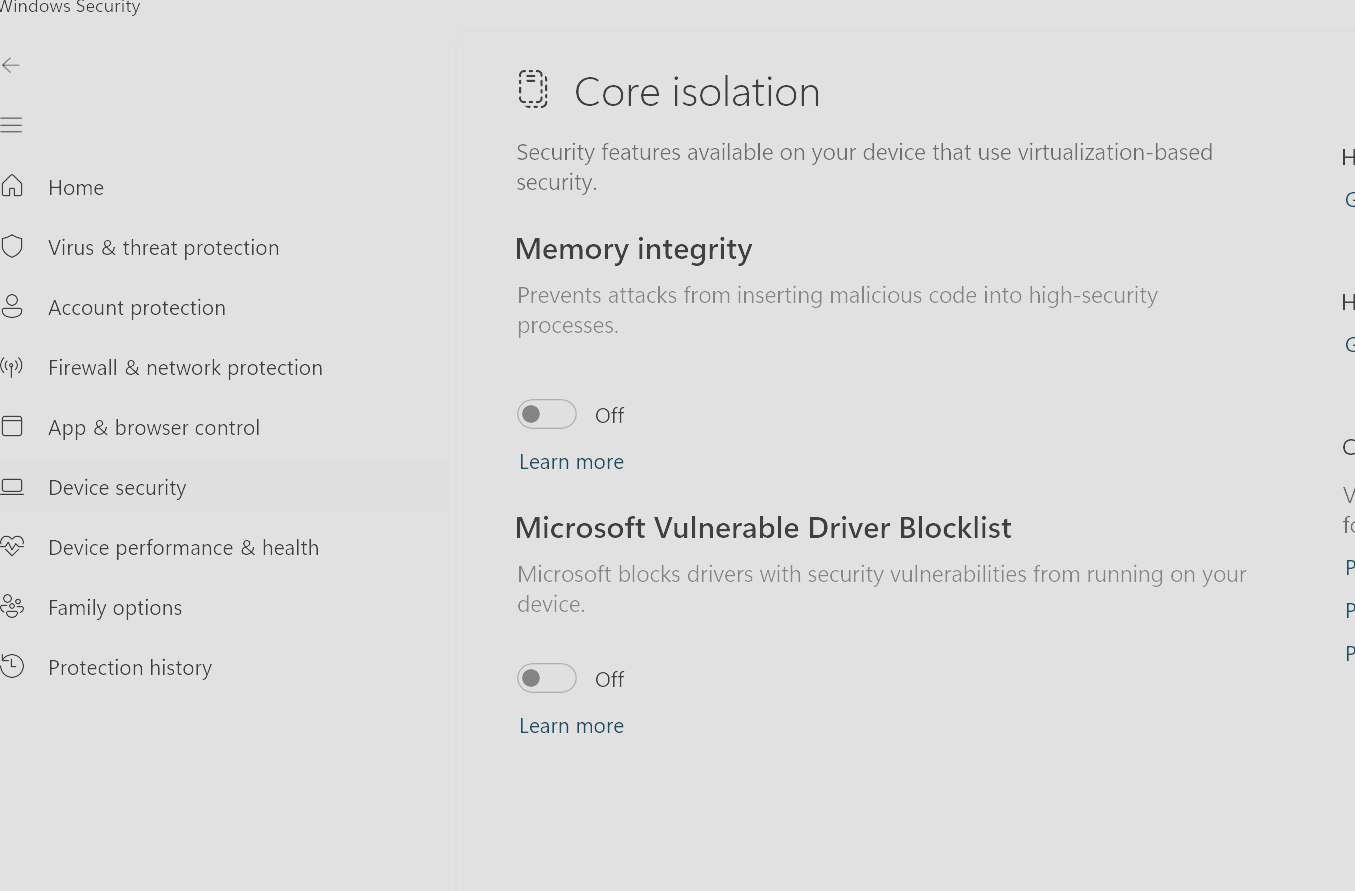
Task: Enable Microsoft Vulnerable Driver Blocklist toggle
Action: click(x=547, y=678)
